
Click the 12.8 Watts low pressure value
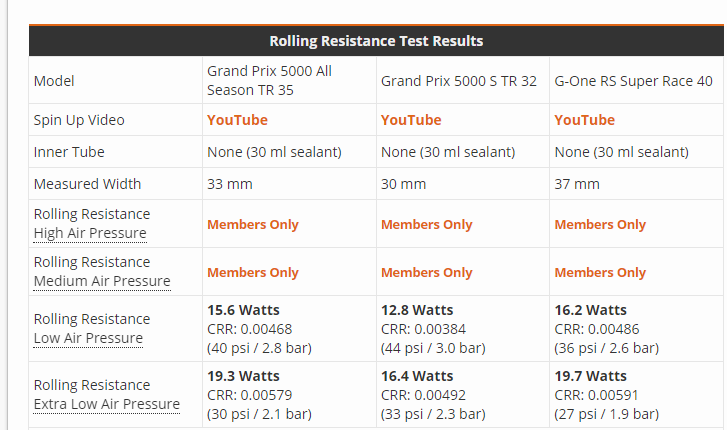(417, 310)
